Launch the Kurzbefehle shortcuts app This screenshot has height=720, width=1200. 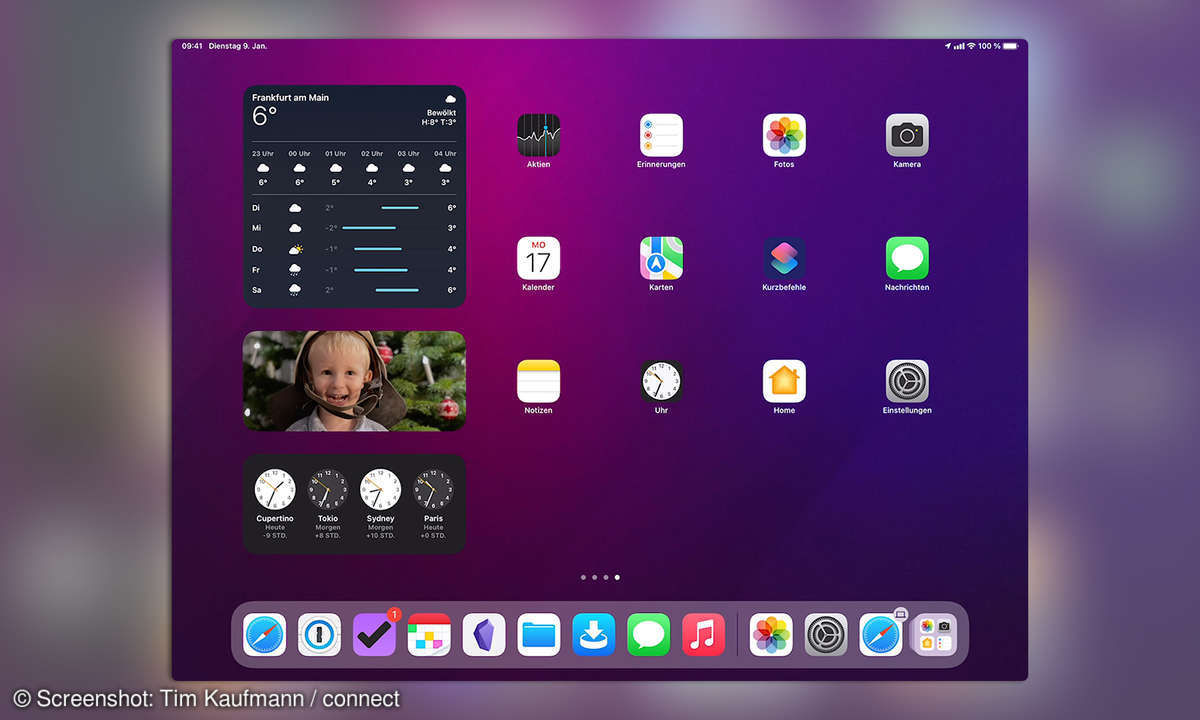pos(784,258)
